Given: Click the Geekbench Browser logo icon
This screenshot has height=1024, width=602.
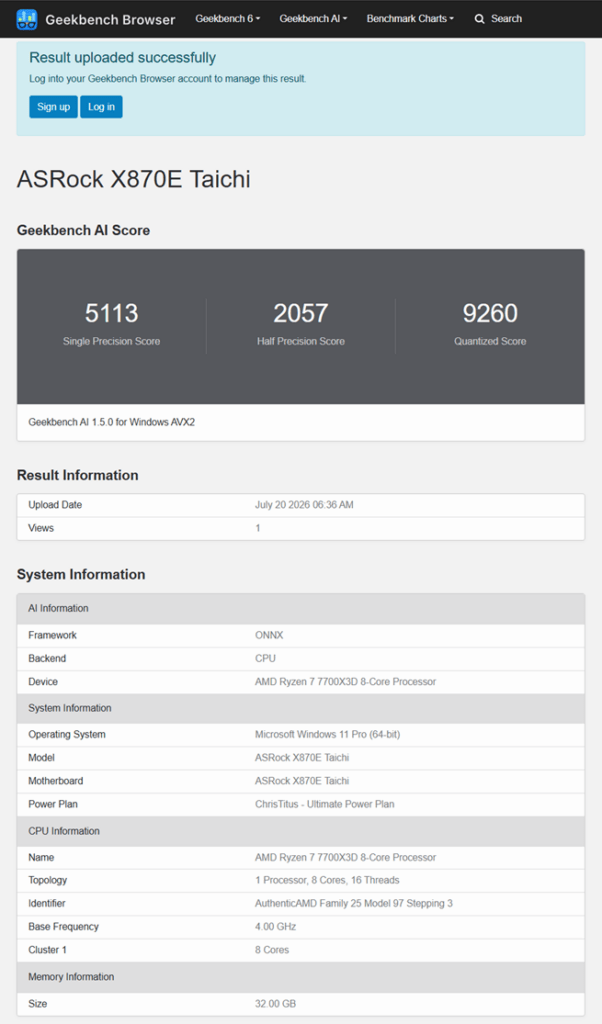Looking at the screenshot, I should click(27, 19).
